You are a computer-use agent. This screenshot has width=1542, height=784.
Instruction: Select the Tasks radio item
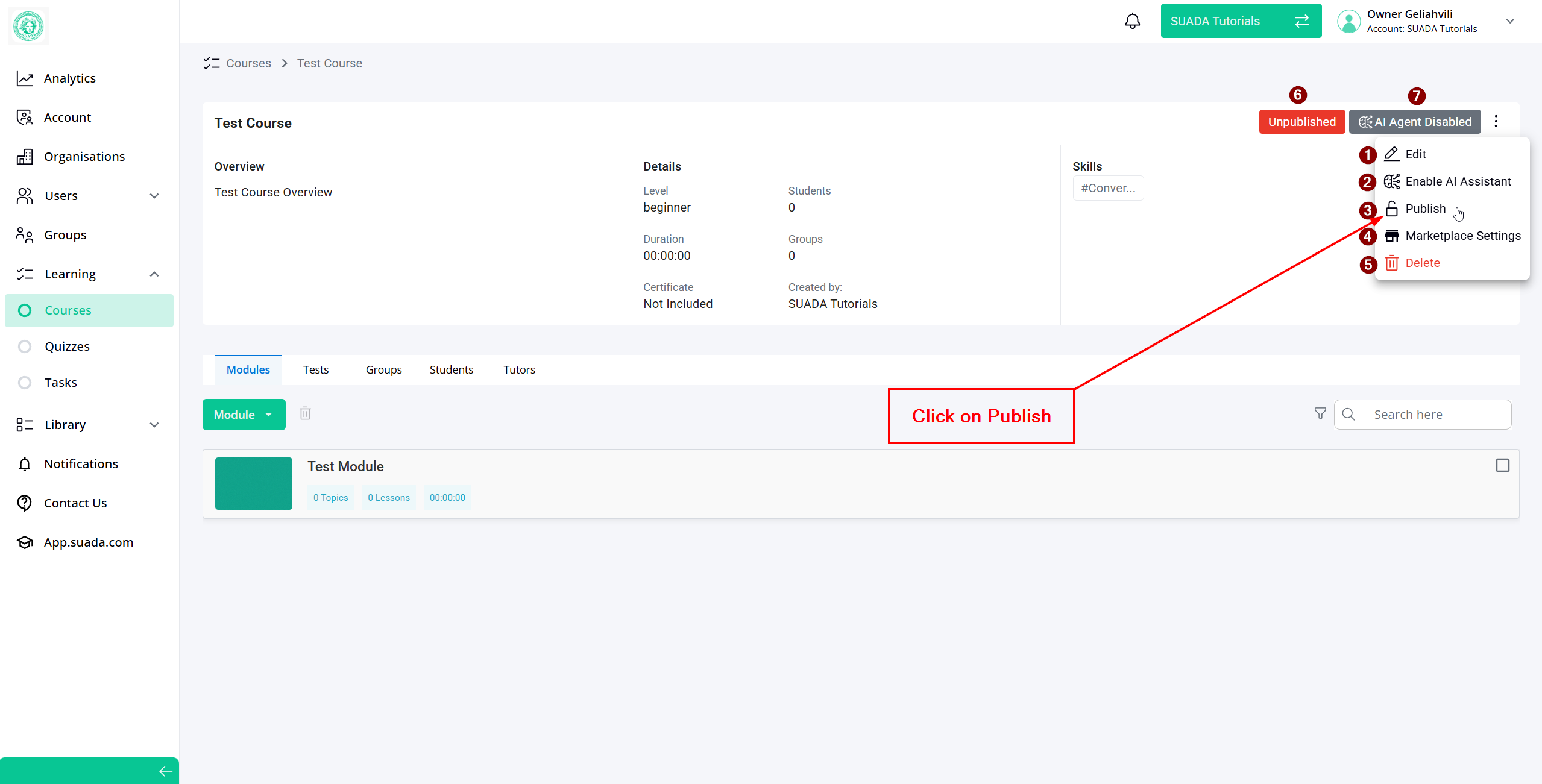tap(25, 383)
